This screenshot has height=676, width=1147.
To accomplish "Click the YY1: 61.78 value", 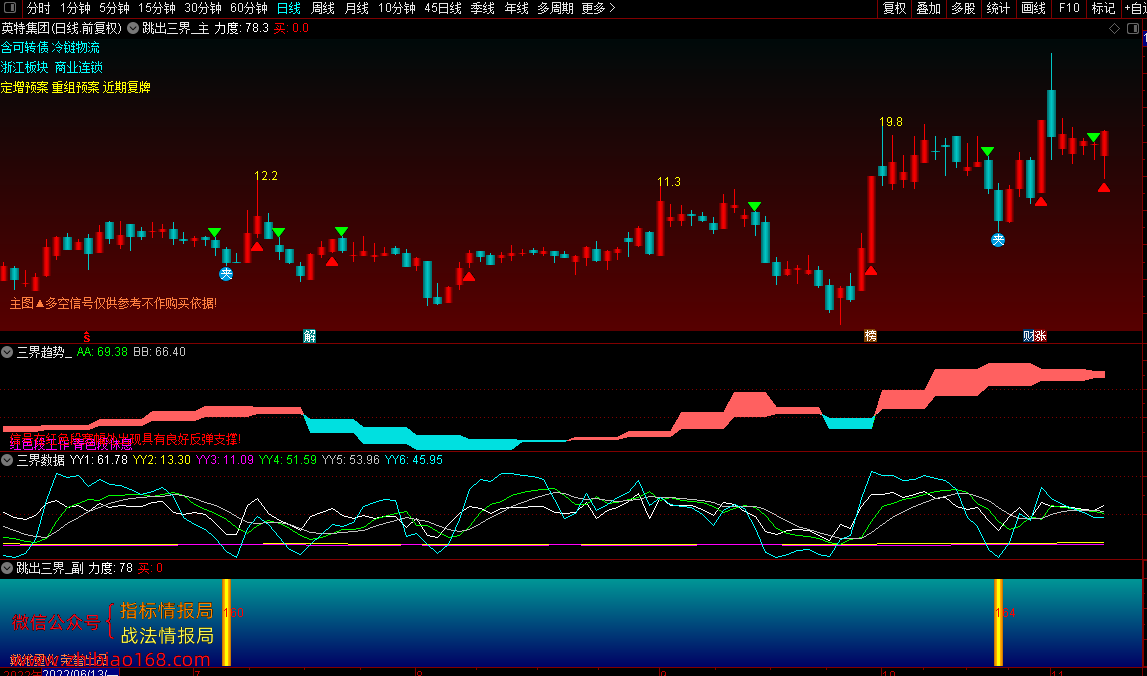I will (x=99, y=460).
